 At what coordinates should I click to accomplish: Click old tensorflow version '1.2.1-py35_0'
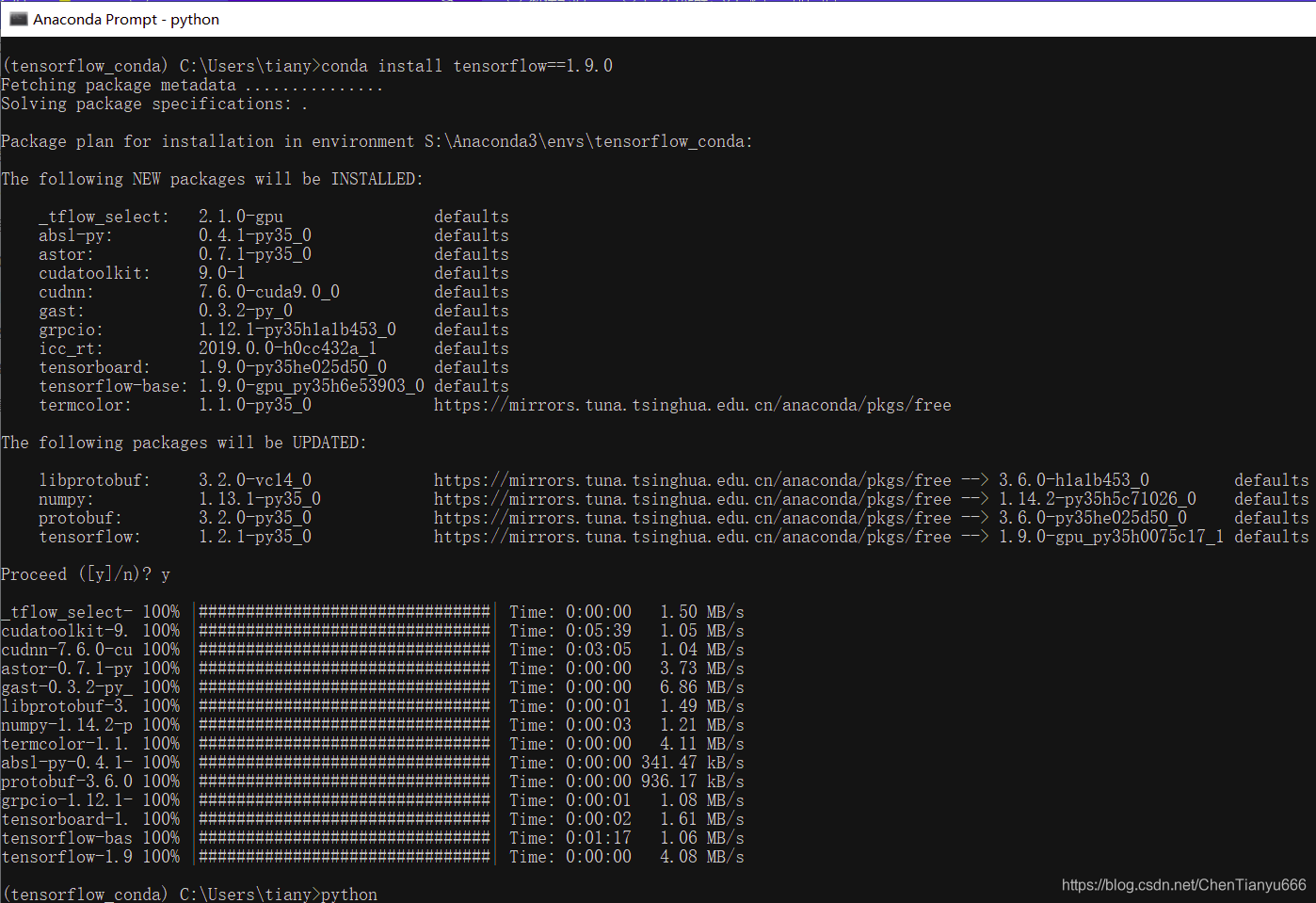tap(255, 537)
